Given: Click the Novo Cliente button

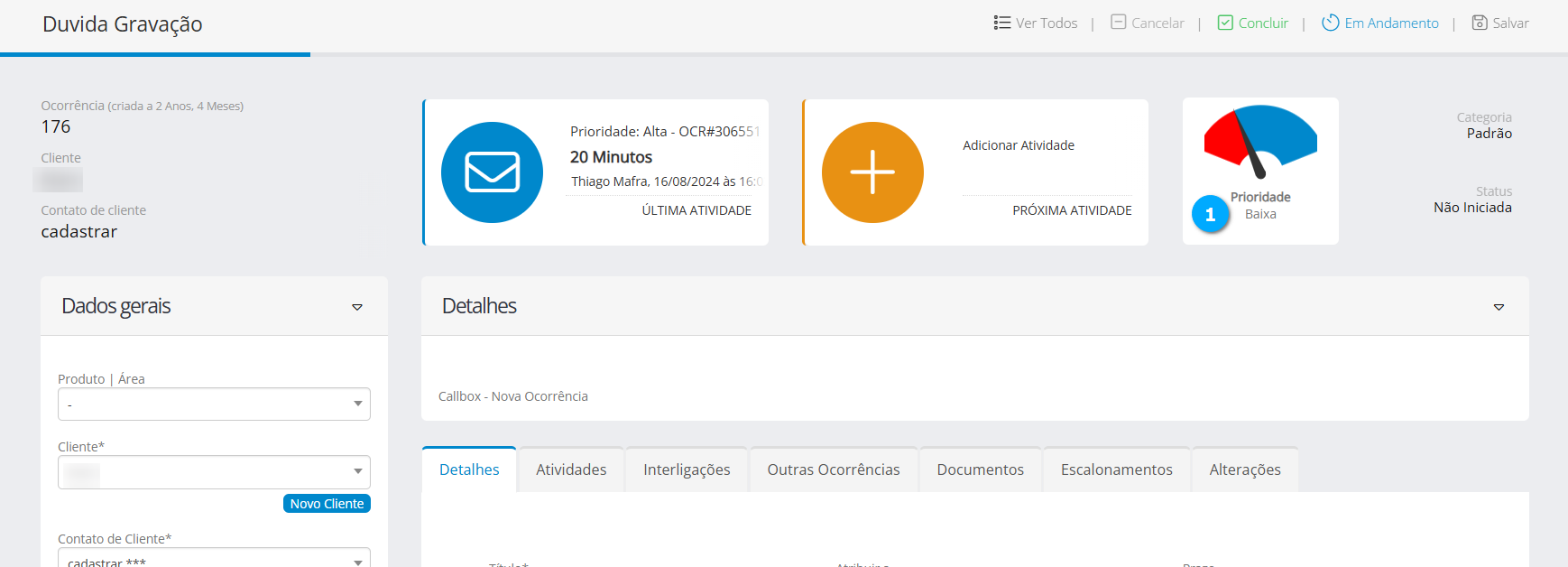Looking at the screenshot, I should (327, 504).
